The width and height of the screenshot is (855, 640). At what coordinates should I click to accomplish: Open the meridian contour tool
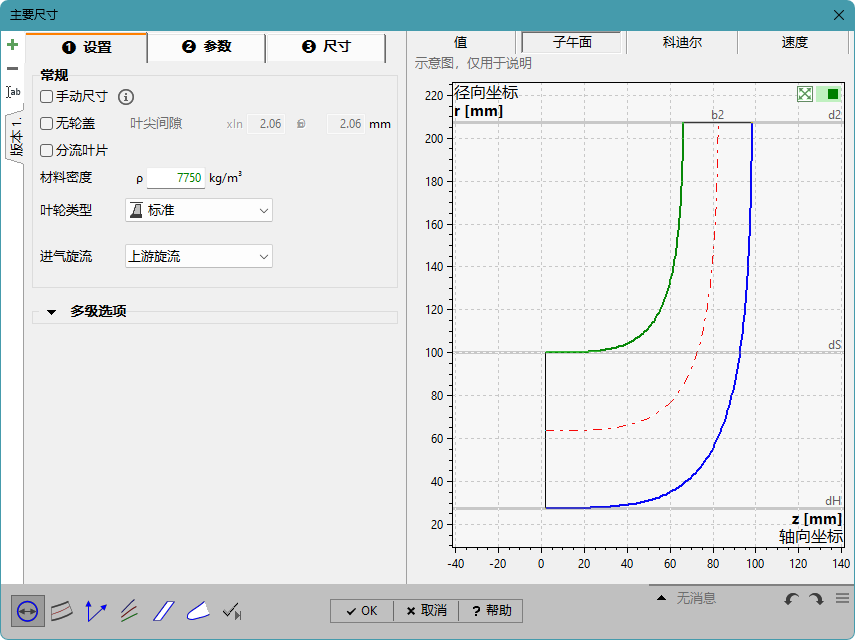(61, 611)
